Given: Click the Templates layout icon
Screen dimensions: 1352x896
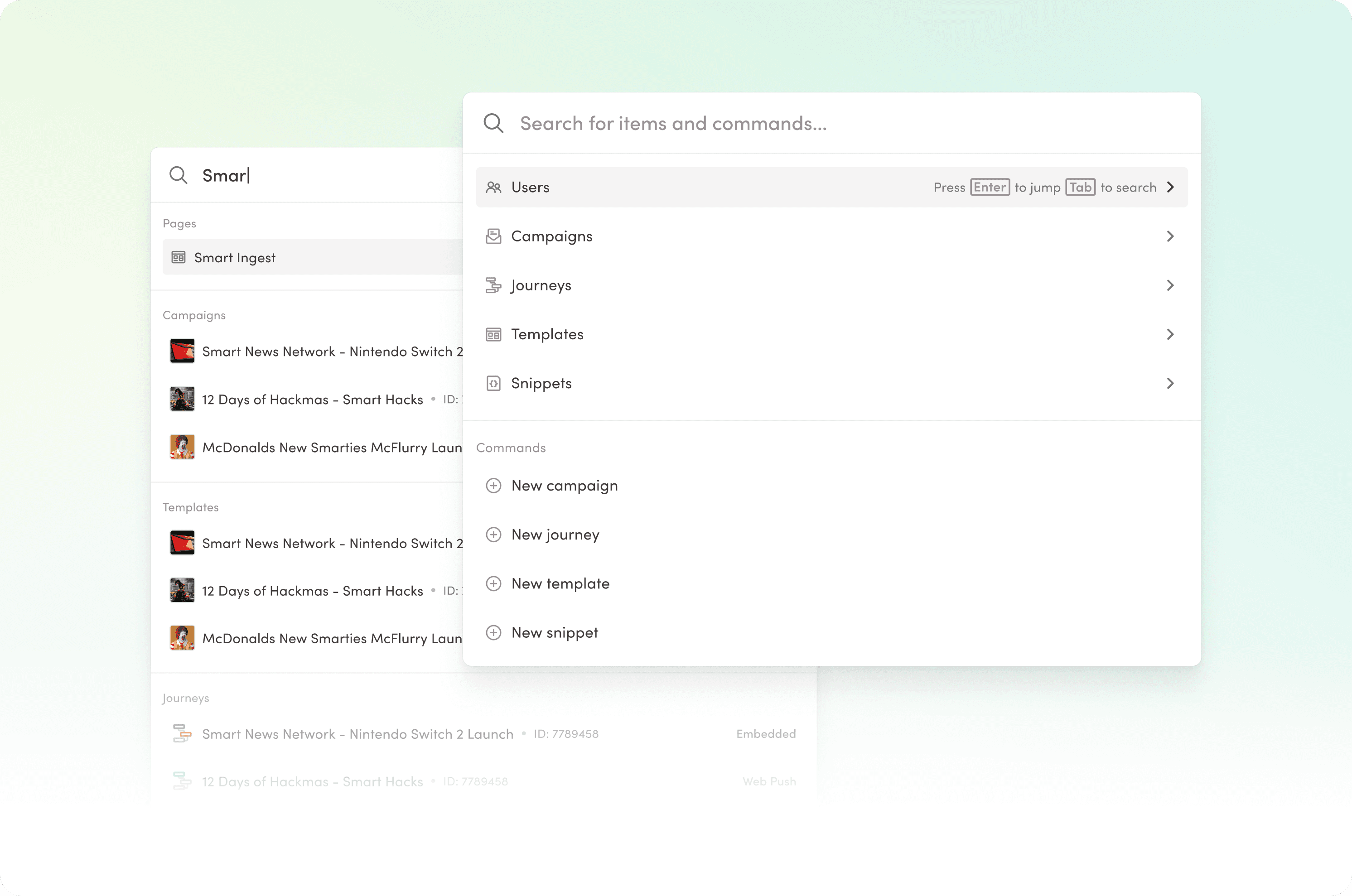Looking at the screenshot, I should (x=493, y=334).
